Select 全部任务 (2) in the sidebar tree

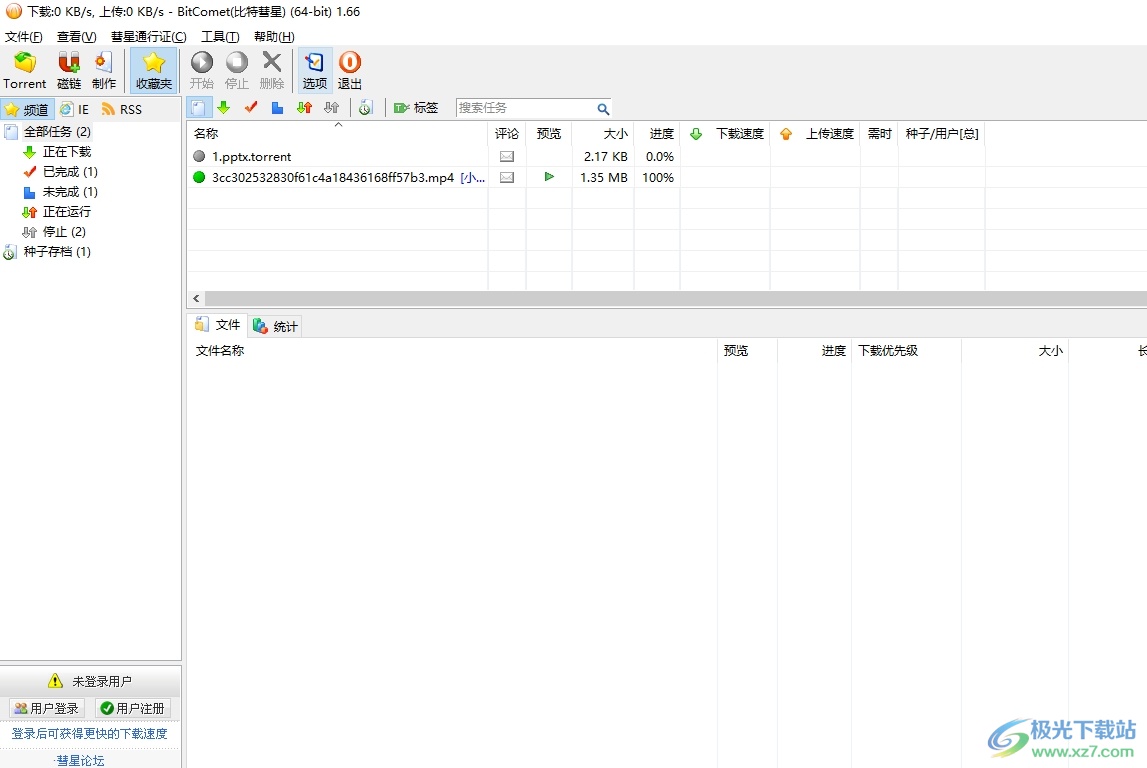(x=57, y=132)
